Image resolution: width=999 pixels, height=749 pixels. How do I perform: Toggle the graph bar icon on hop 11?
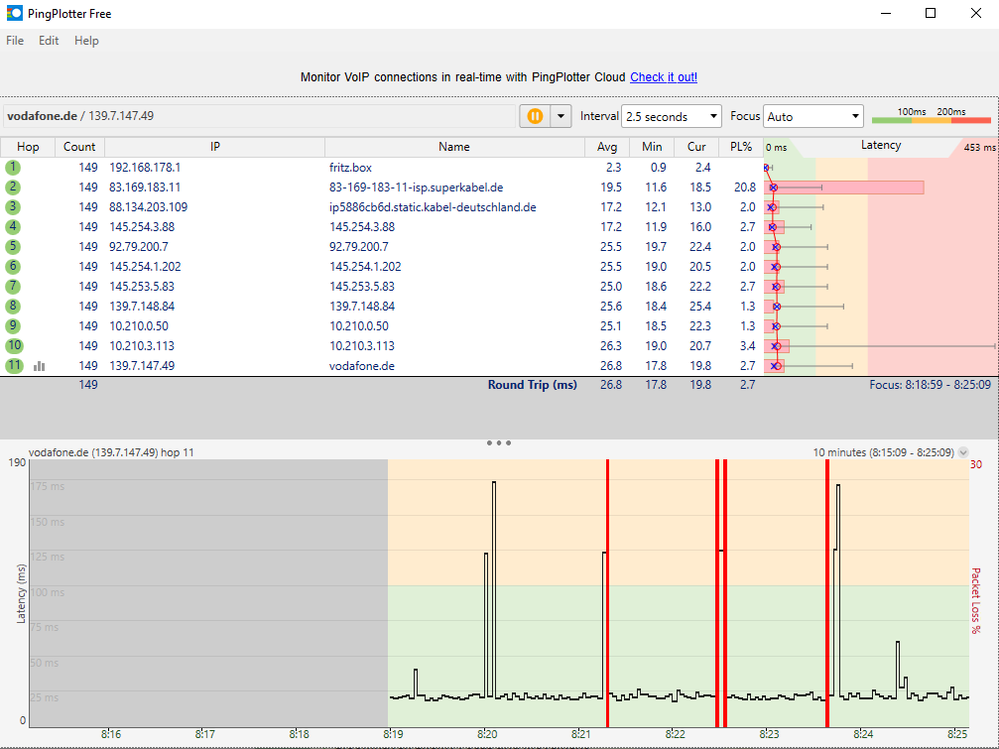tap(40, 366)
